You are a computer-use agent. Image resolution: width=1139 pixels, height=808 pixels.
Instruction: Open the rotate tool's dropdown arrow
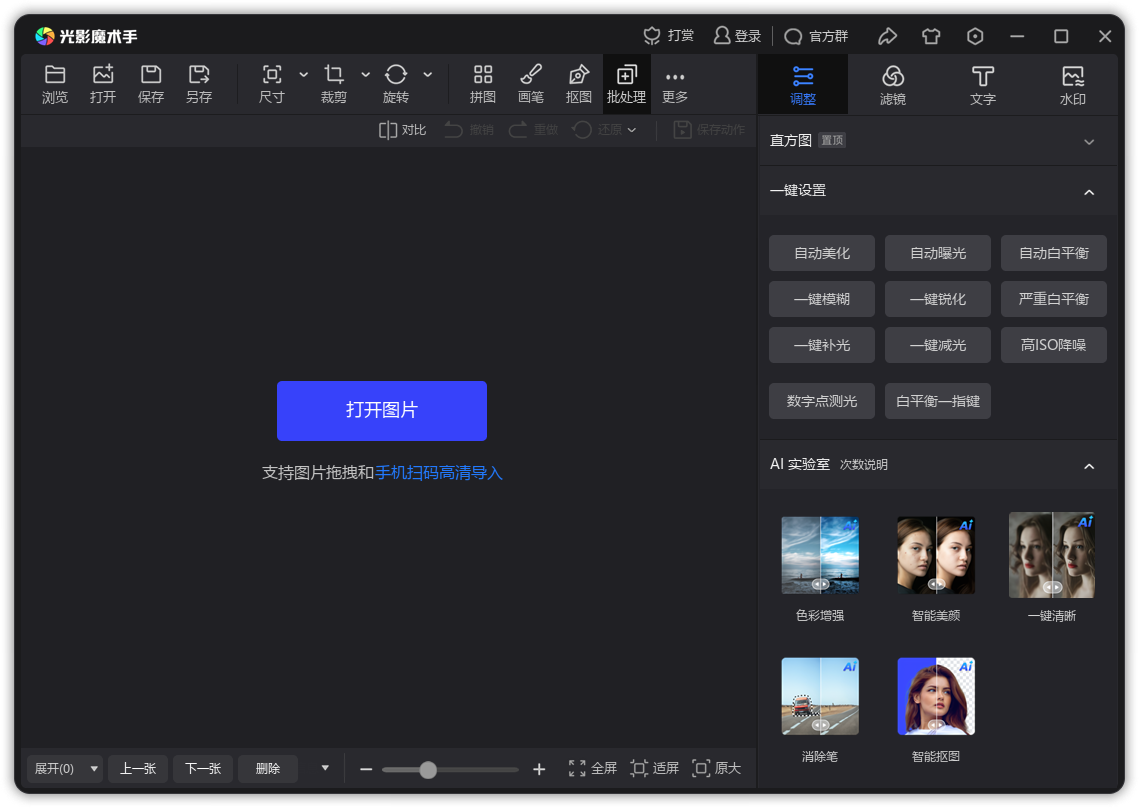pos(428,76)
